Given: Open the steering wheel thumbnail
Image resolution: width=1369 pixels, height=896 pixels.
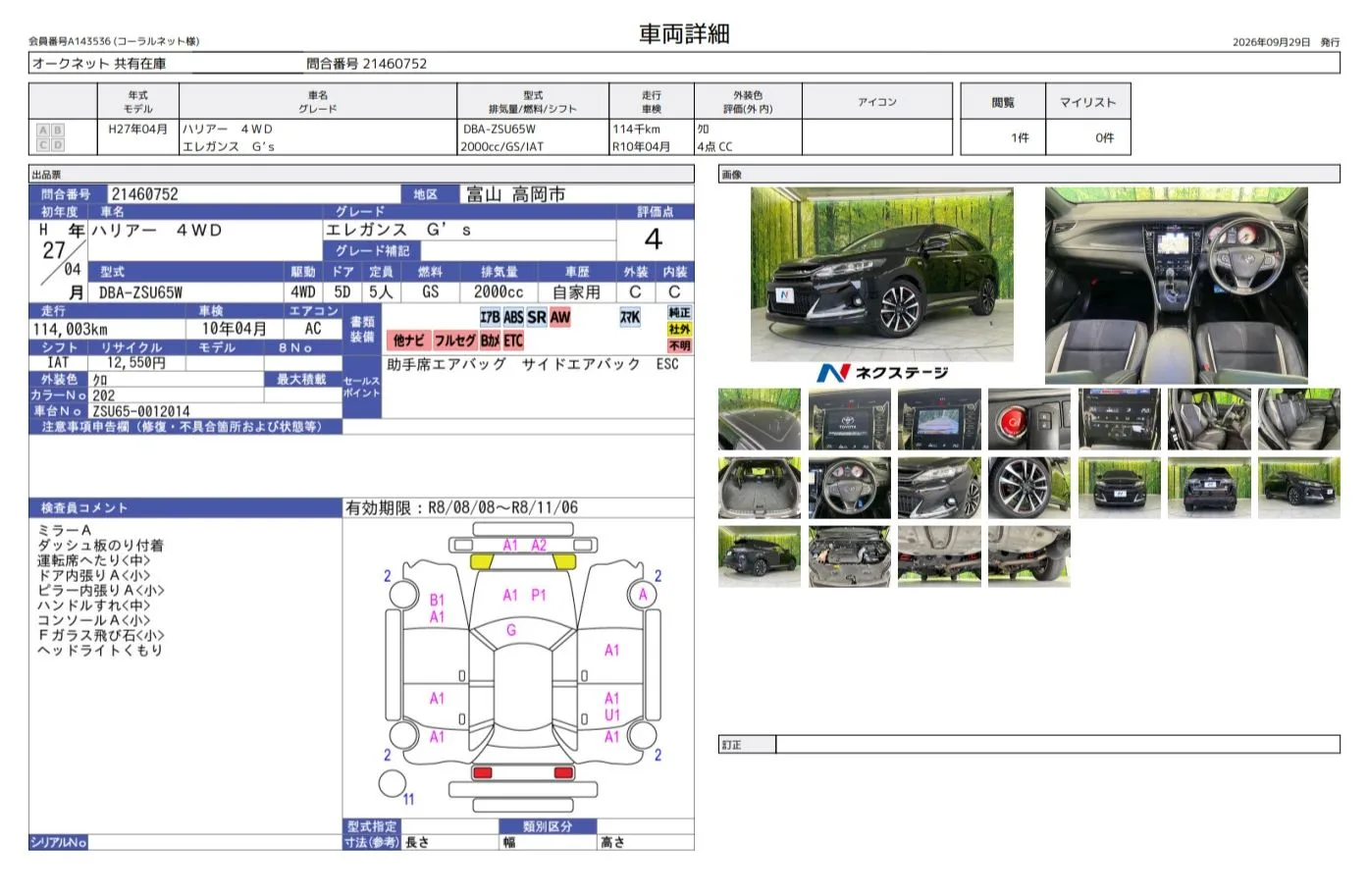Looking at the screenshot, I should (x=849, y=488).
